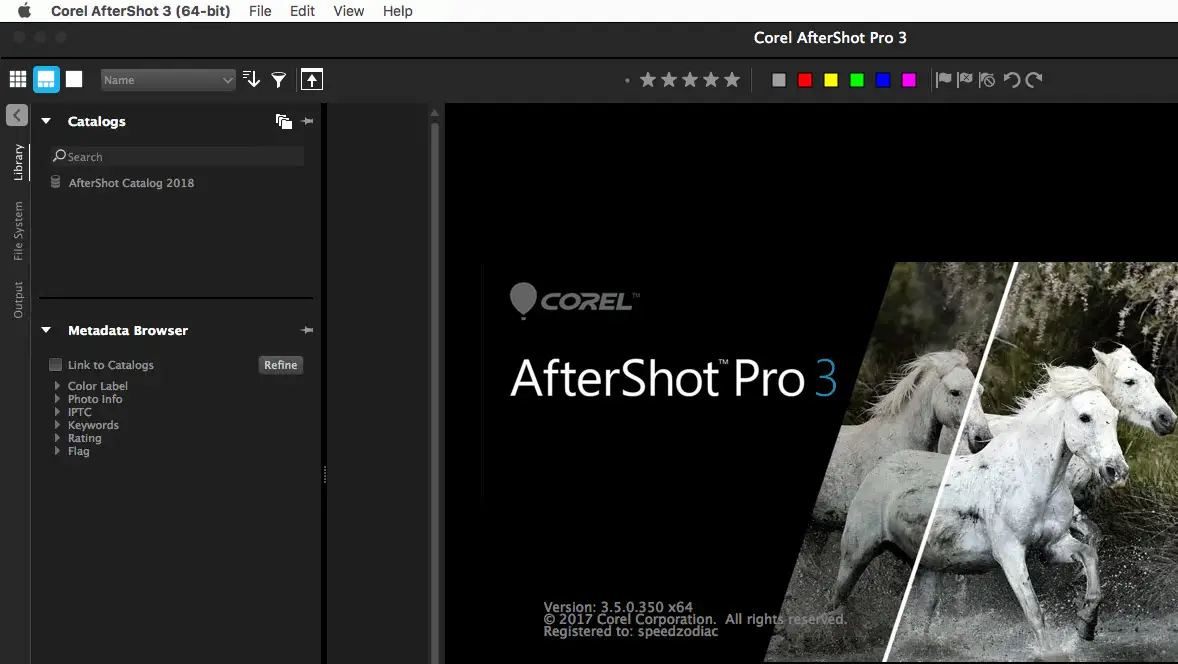Set rating to three stars
This screenshot has width=1178, height=664.
point(690,80)
